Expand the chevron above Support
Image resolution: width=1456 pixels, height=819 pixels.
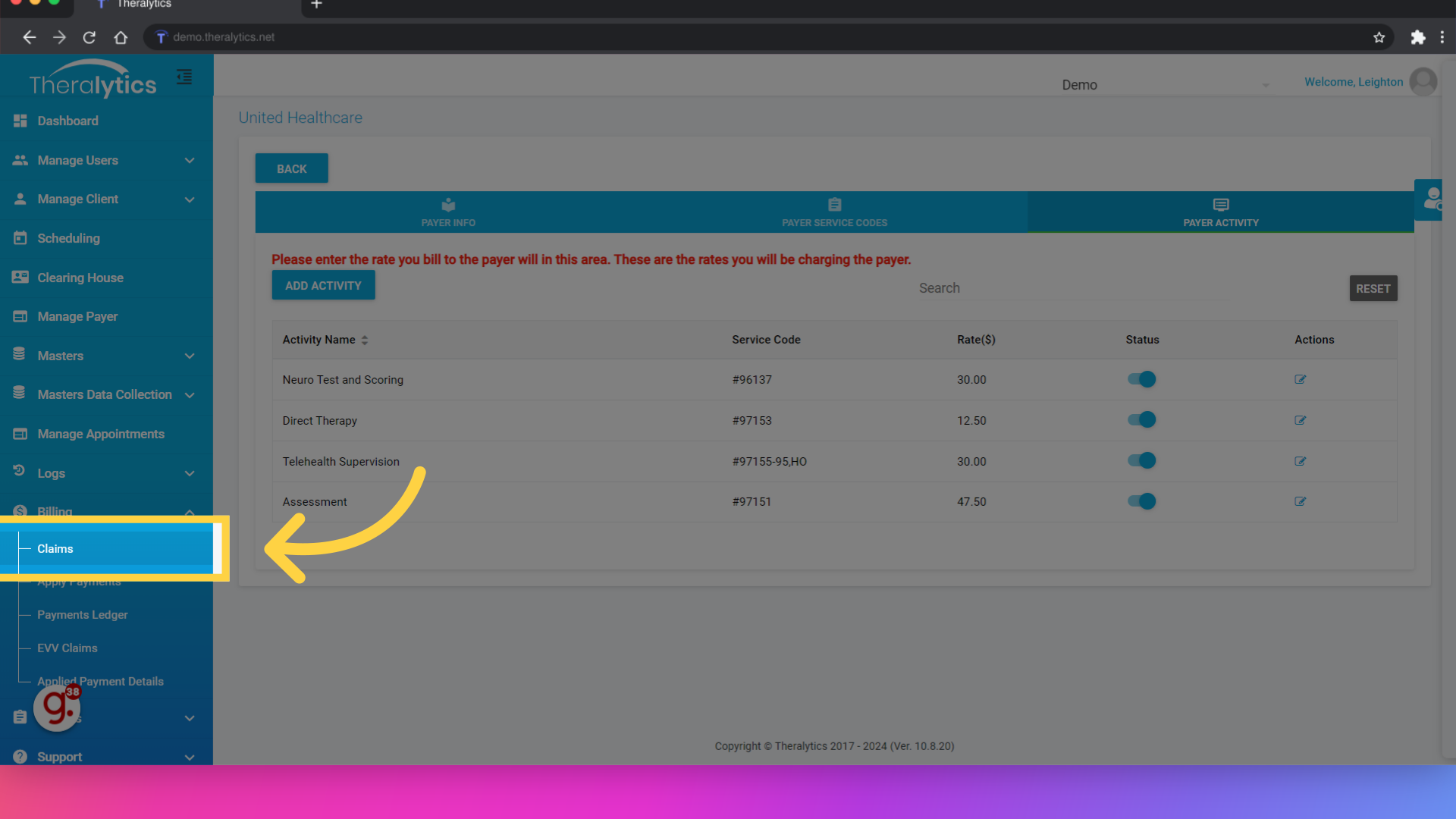(x=190, y=718)
